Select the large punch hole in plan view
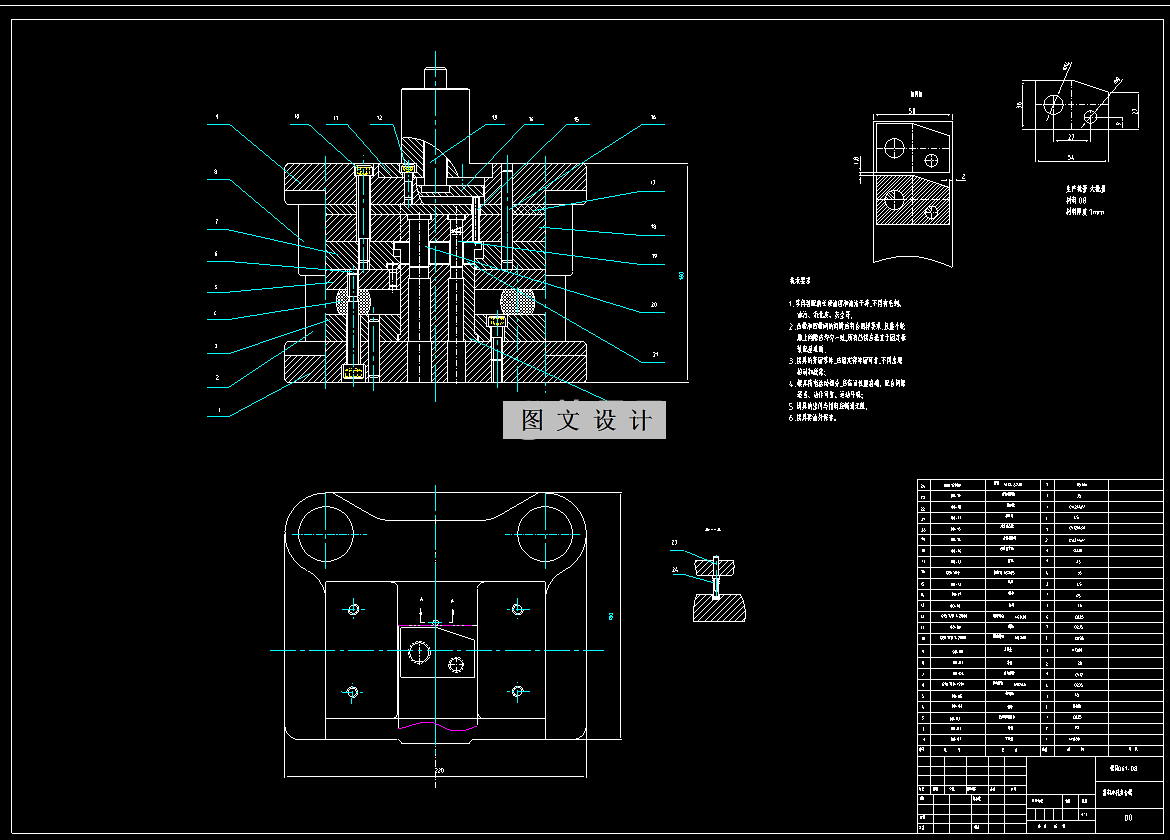The height and width of the screenshot is (840, 1170). coord(419,652)
